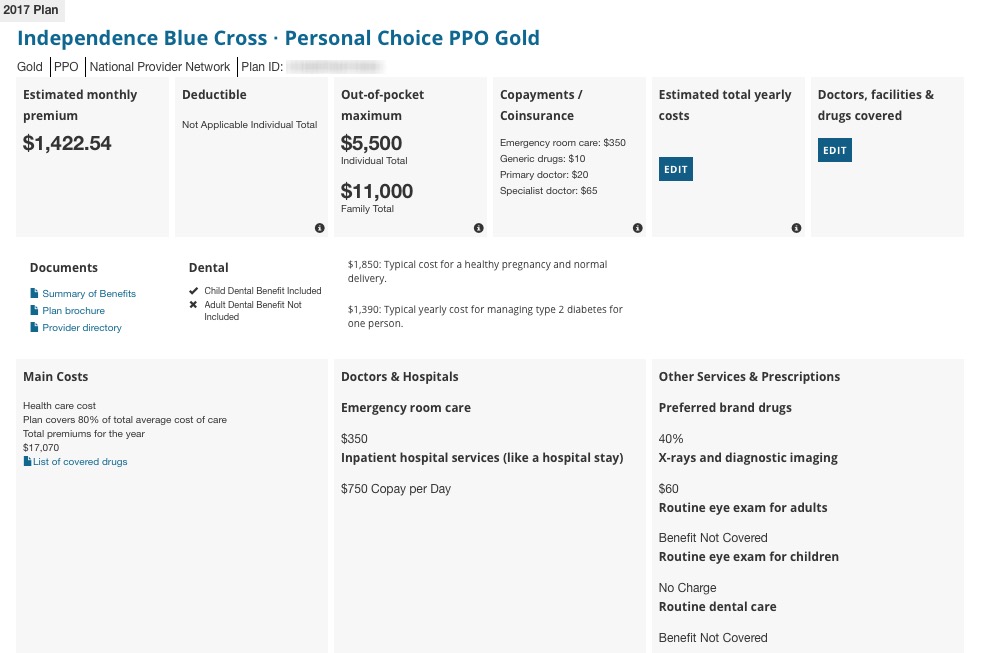Open the Plan brochure link
The height and width of the screenshot is (653, 984).
click(73, 311)
